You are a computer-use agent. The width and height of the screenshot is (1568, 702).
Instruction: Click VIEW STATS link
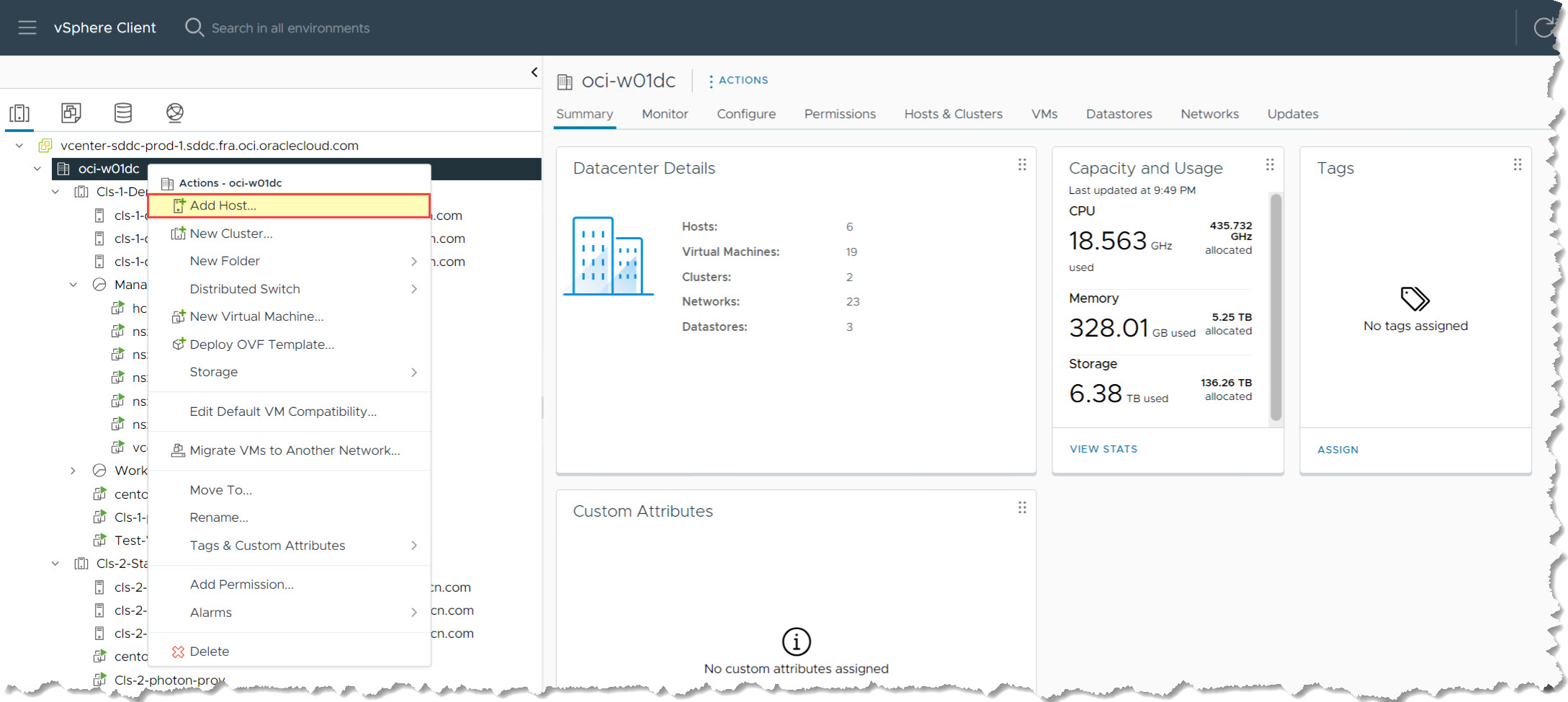pyautogui.click(x=1103, y=449)
